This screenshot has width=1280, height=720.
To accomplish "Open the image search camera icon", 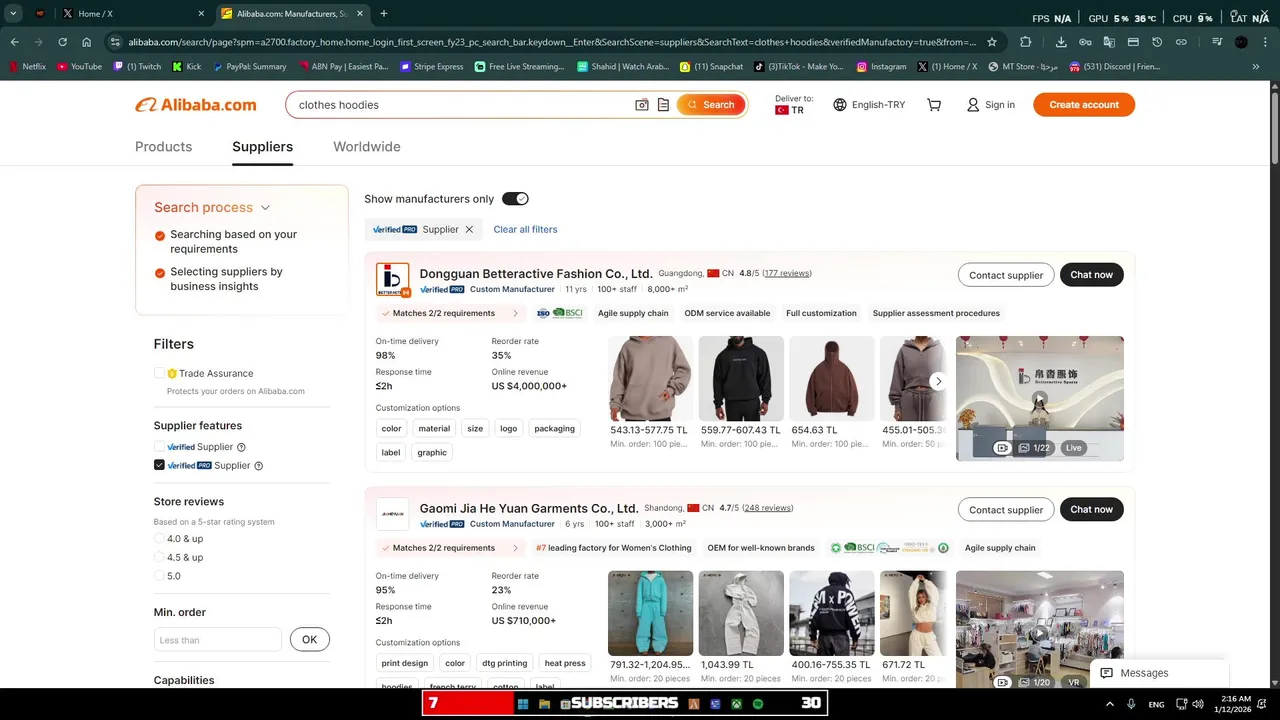I will coord(642,105).
